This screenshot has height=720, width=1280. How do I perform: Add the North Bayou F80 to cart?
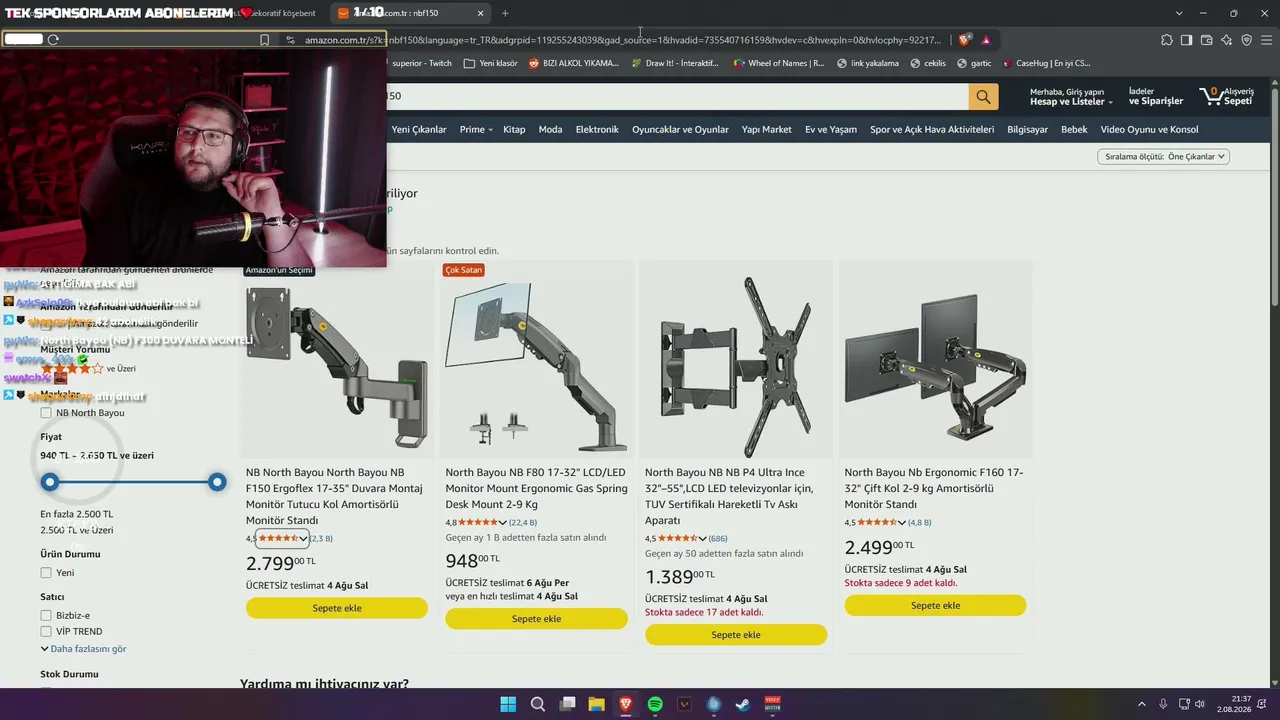tap(536, 619)
